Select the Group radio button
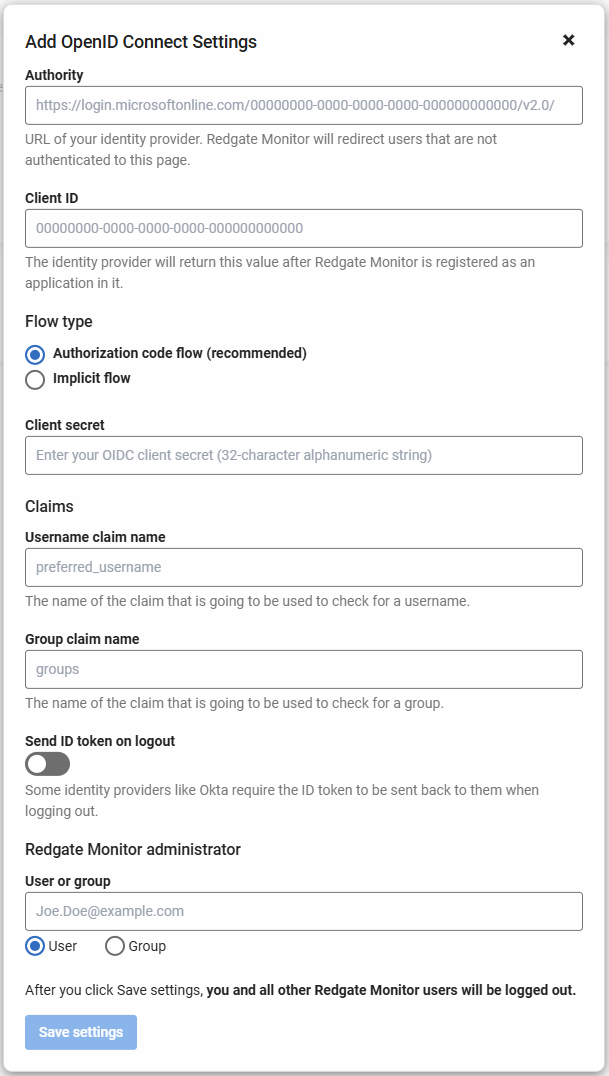The width and height of the screenshot is (609, 1076). [115, 946]
